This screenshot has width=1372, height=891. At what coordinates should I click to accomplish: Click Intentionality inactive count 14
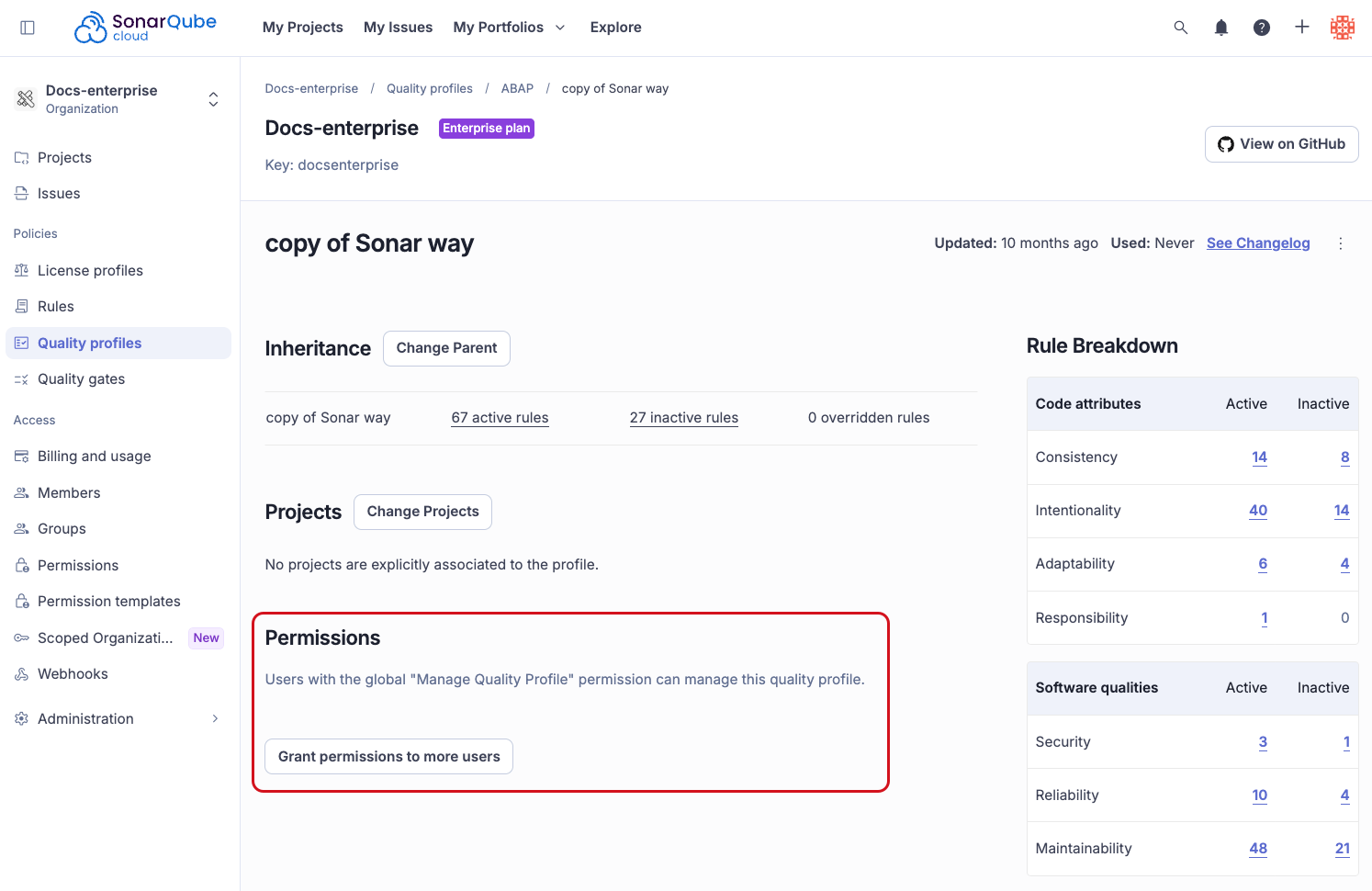(1342, 511)
